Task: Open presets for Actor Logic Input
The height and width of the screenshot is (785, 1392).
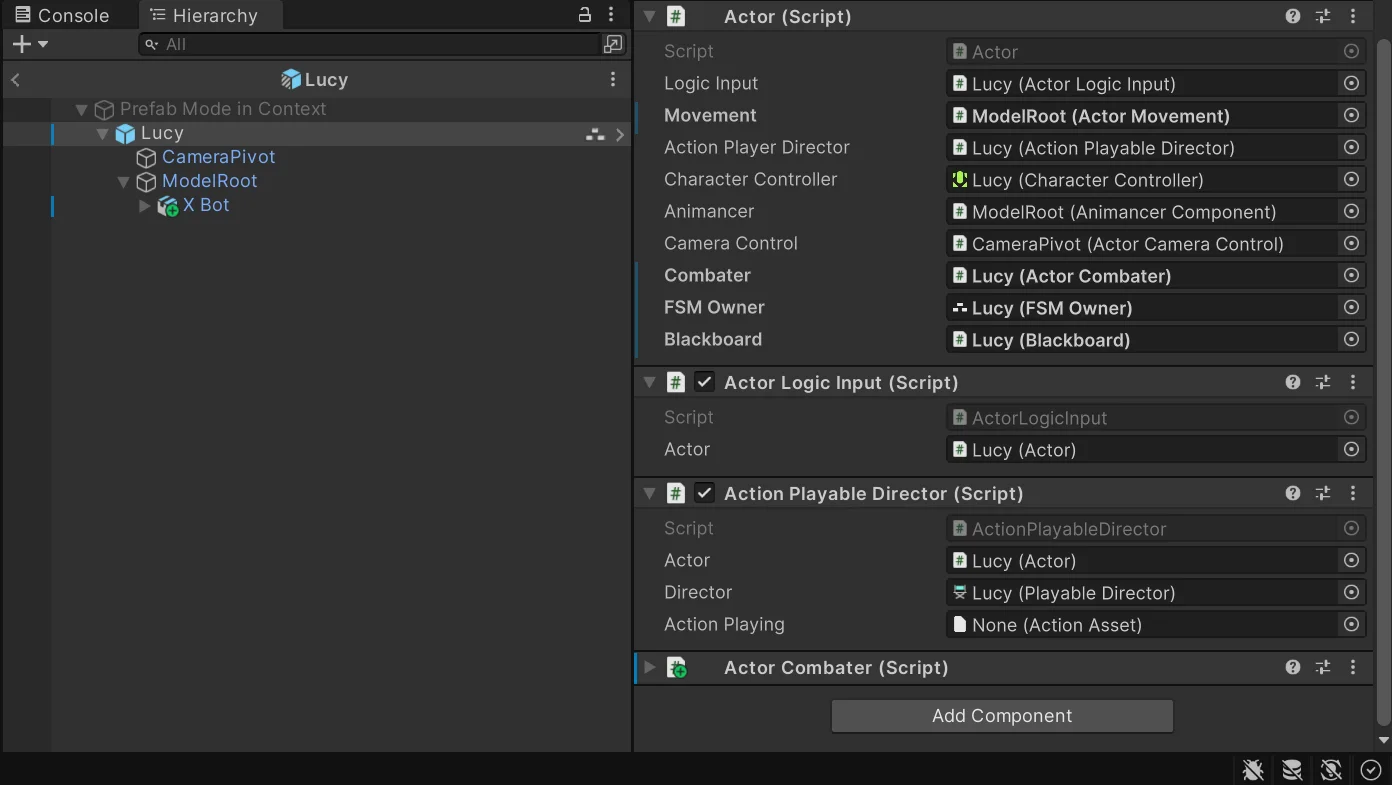Action: pyautogui.click(x=1323, y=382)
